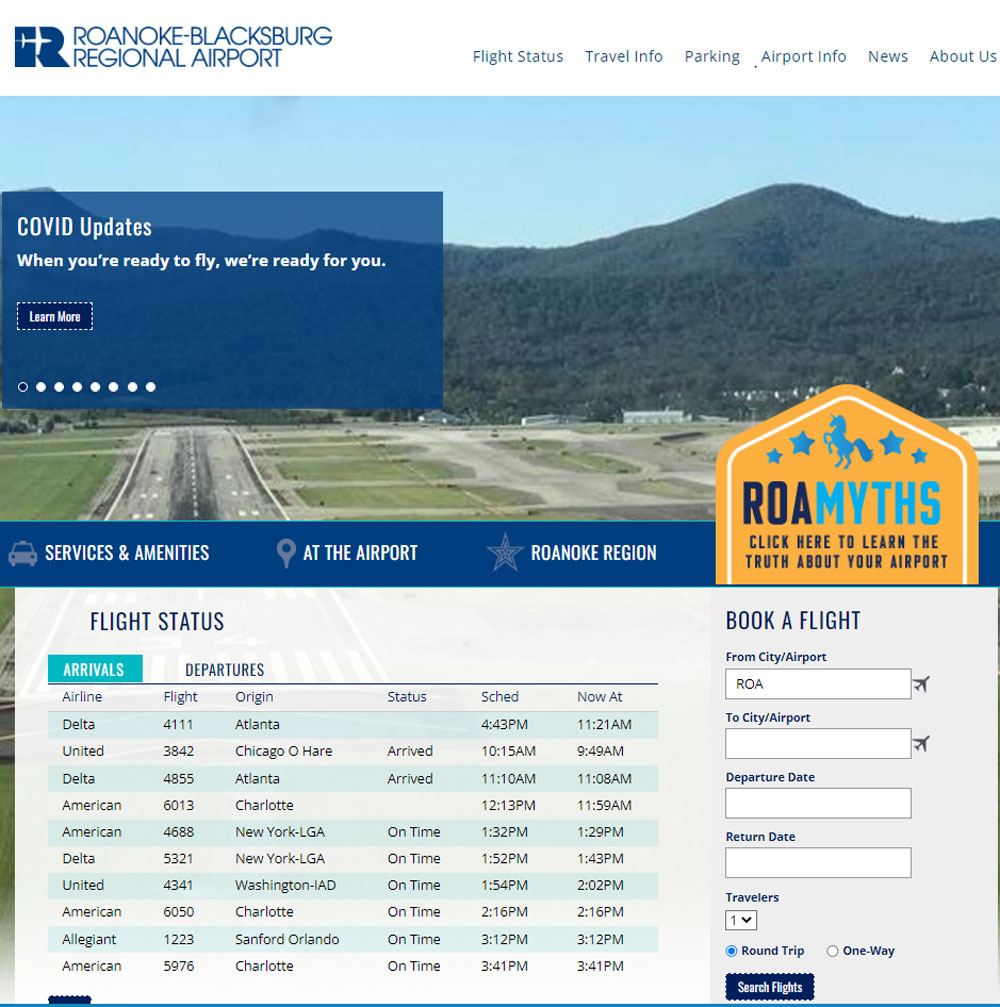Click flight number 4111 from Atlanta
1000x1007 pixels.
click(x=178, y=724)
